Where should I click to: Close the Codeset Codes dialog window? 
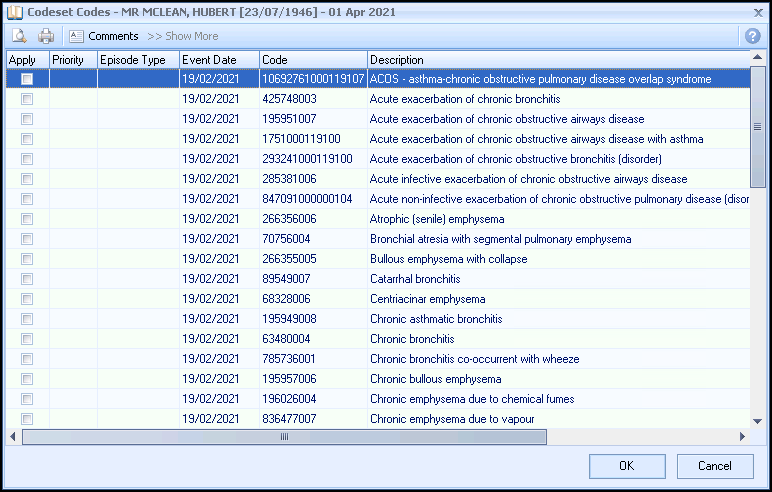pos(756,12)
